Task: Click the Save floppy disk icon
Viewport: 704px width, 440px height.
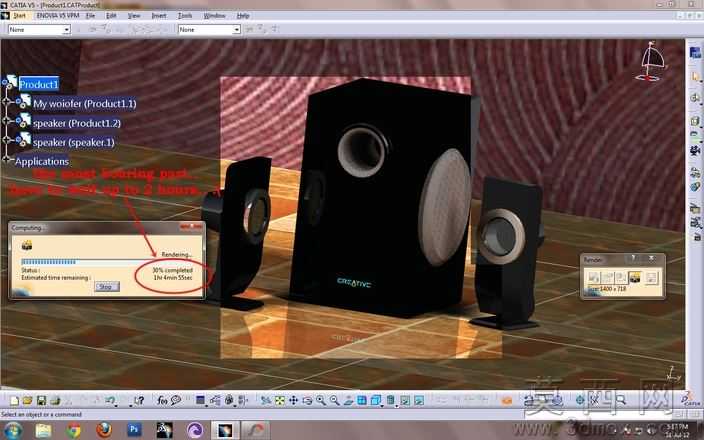Action: pyautogui.click(x=41, y=400)
